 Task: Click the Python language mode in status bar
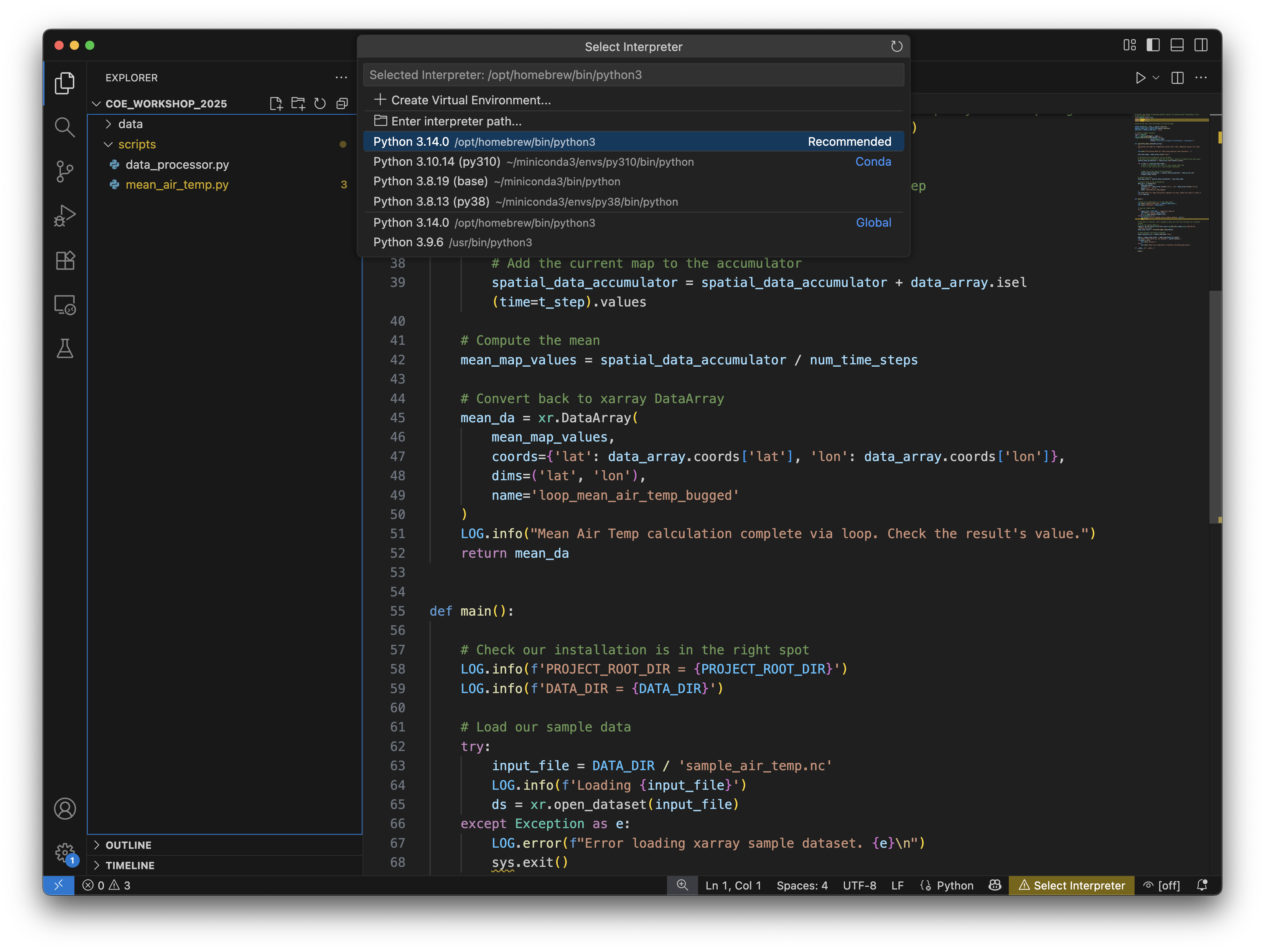pos(954,885)
